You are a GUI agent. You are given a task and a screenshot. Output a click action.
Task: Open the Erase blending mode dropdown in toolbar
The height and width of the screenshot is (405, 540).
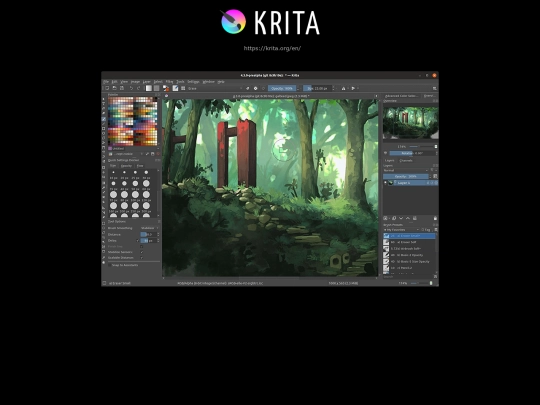point(215,89)
